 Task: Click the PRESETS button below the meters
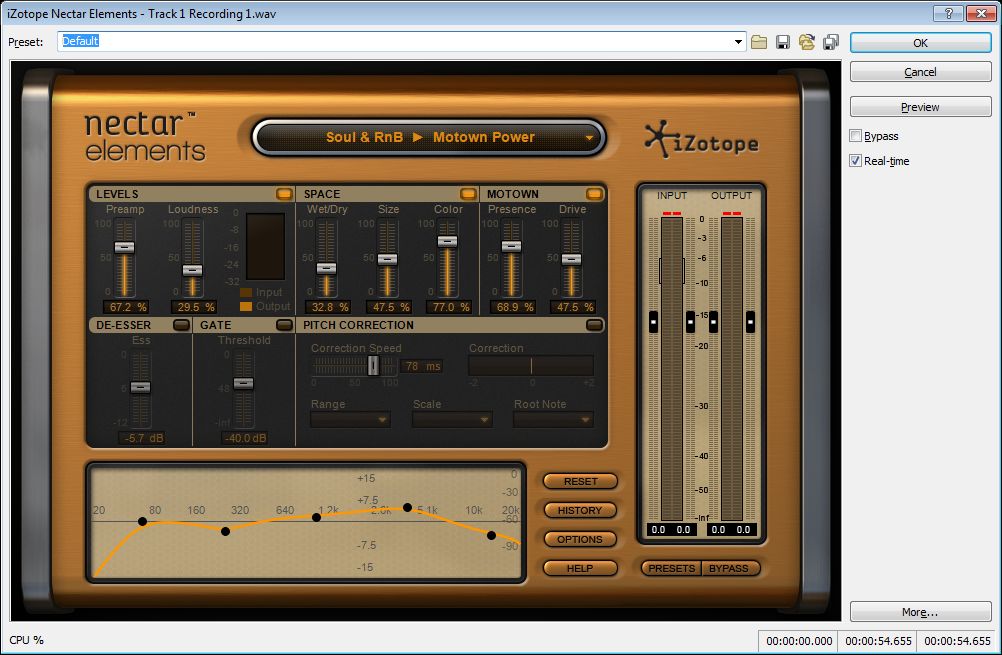coord(672,567)
